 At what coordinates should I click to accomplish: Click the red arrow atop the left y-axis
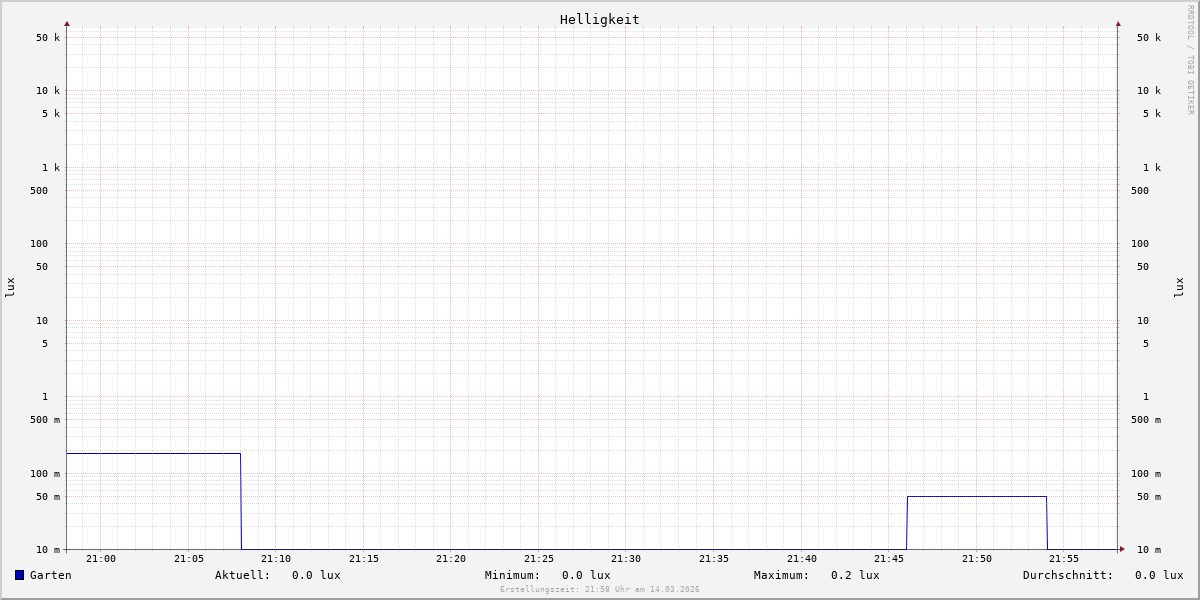[x=67, y=23]
